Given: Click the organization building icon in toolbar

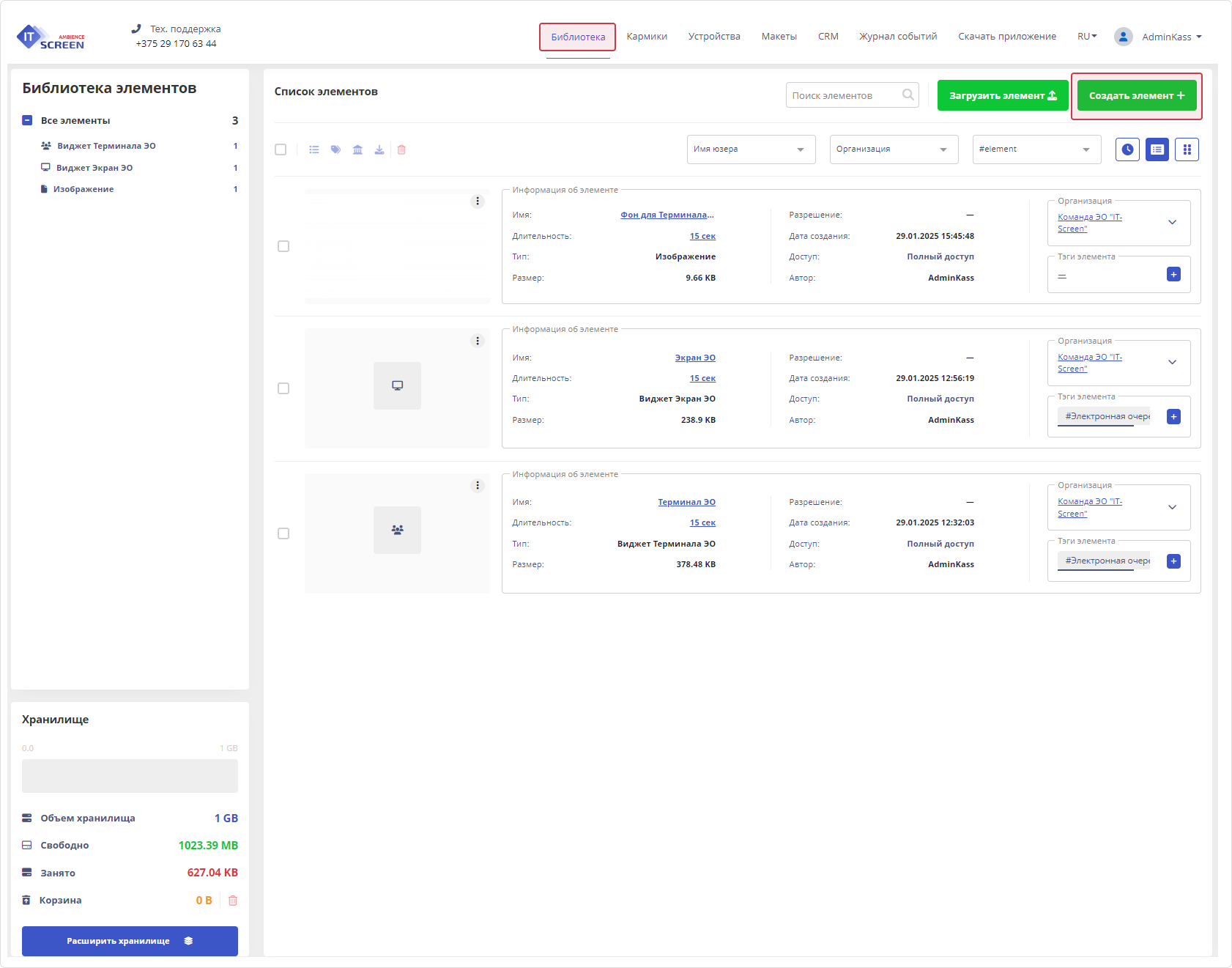Looking at the screenshot, I should 357,149.
